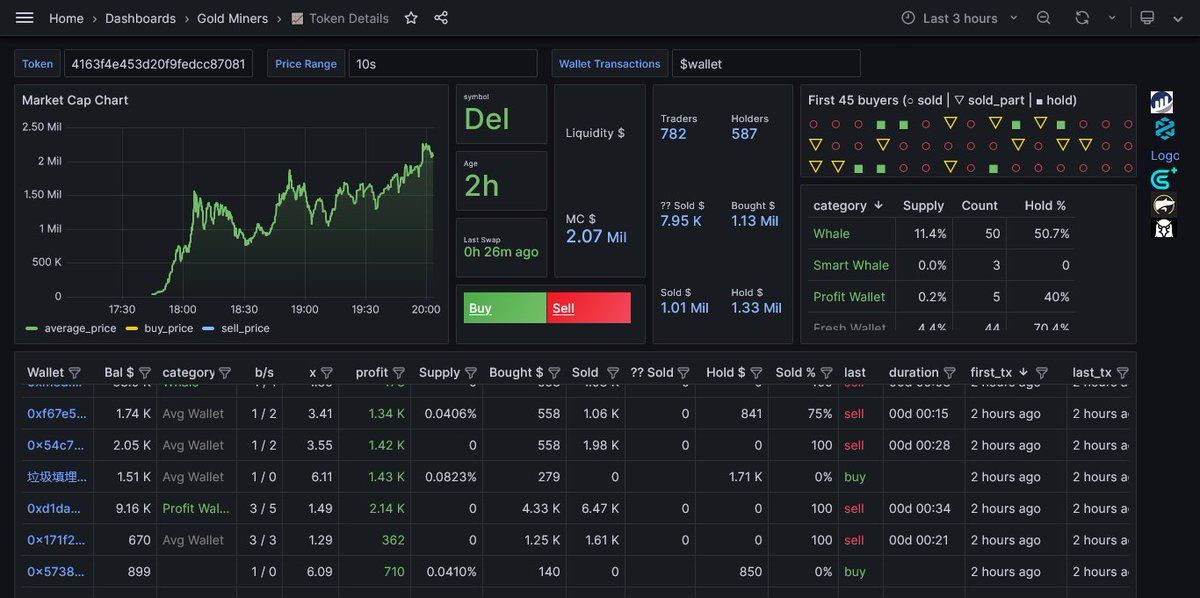Open filter for first_tx column
This screenshot has width=1200, height=598.
pyautogui.click(x=1041, y=373)
